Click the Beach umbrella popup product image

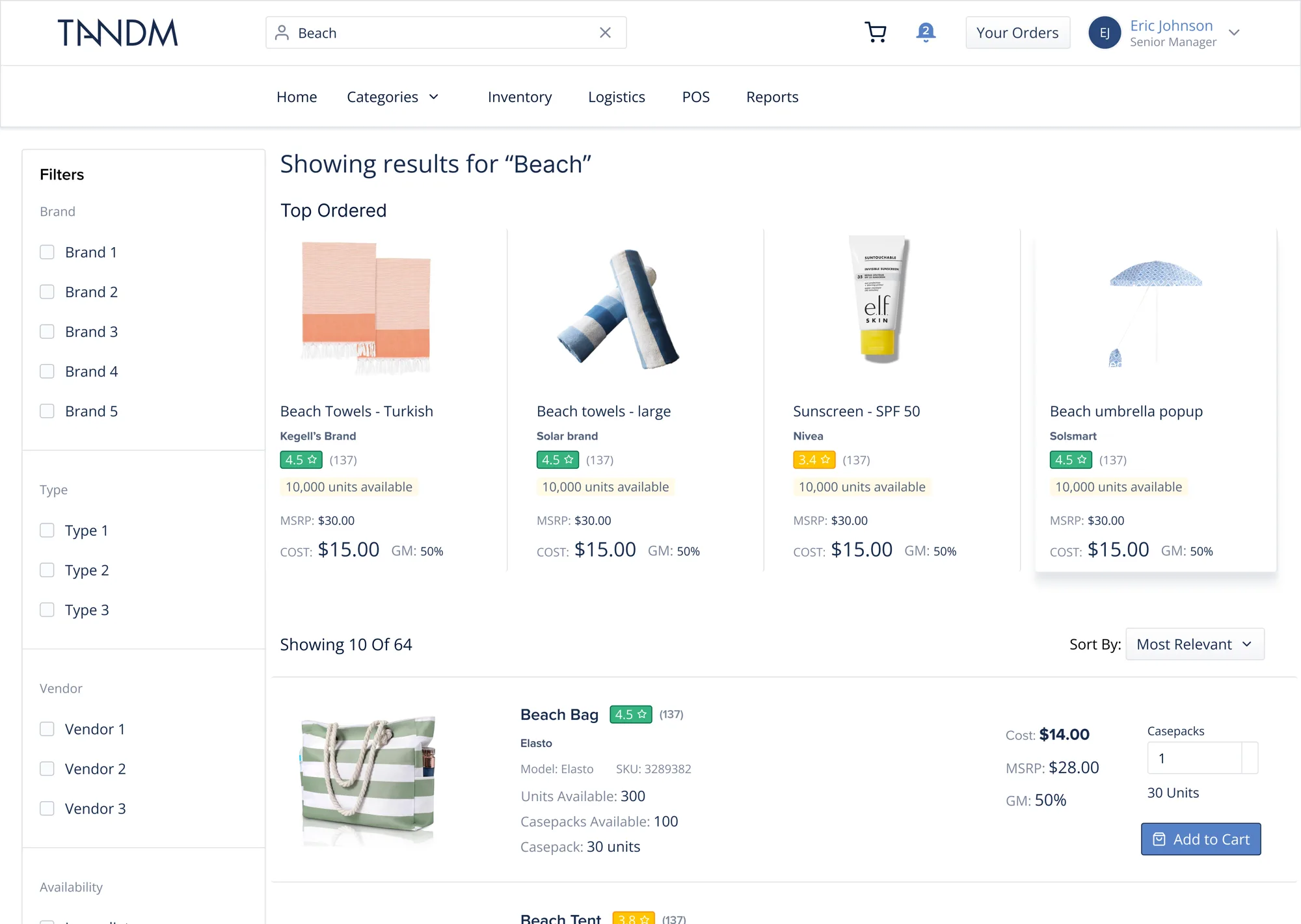tap(1155, 313)
